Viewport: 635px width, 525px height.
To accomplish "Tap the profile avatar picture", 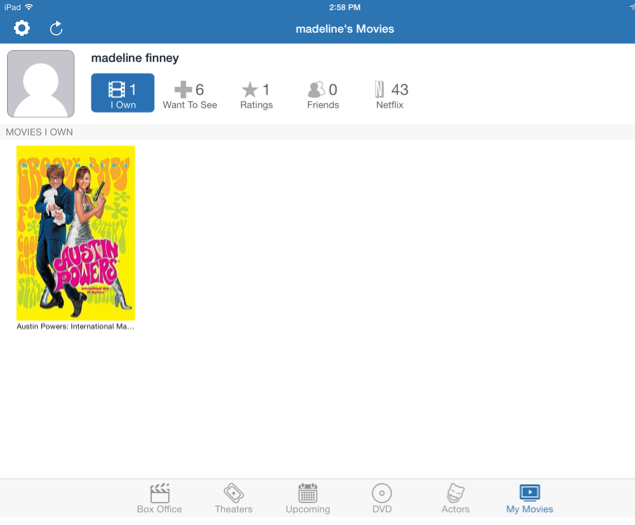I will coord(41,84).
